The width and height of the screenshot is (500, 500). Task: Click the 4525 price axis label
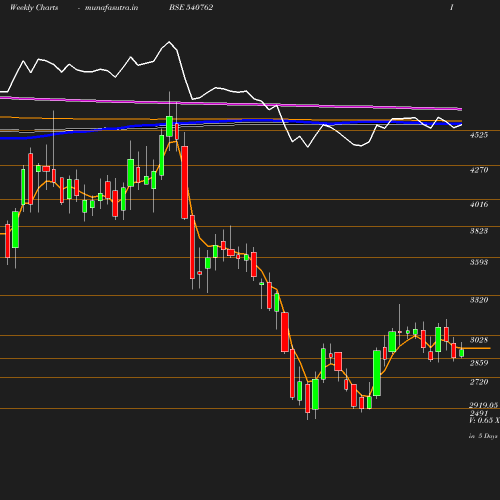tap(479, 135)
